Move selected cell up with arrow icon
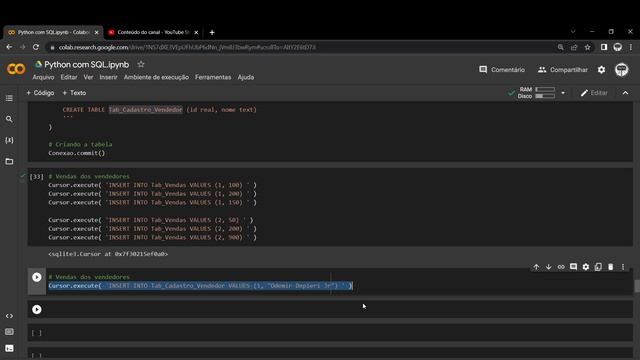Viewport: 640px width, 360px height. [x=536, y=267]
